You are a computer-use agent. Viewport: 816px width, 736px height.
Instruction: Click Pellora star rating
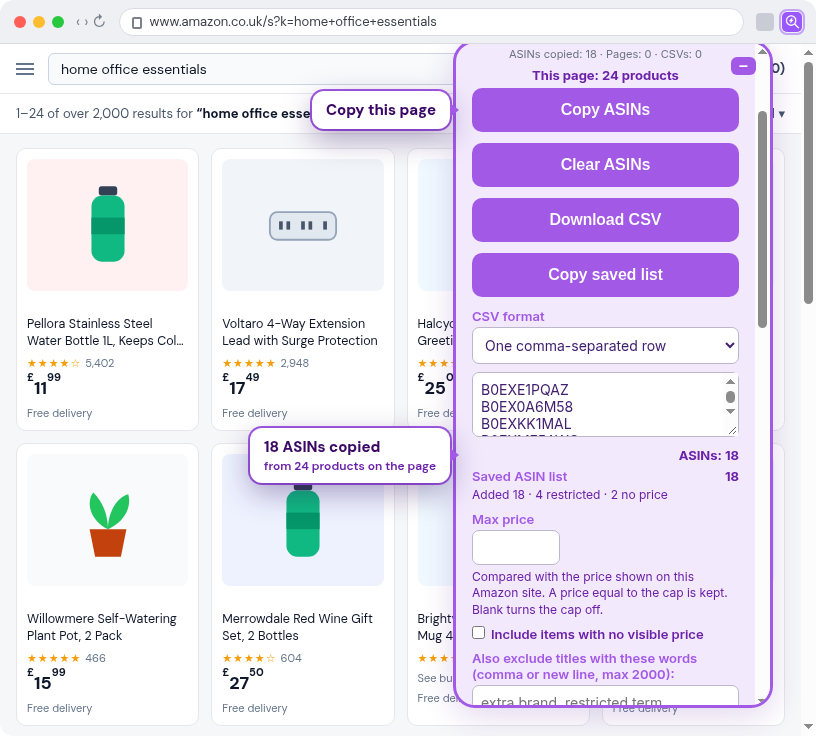point(54,363)
